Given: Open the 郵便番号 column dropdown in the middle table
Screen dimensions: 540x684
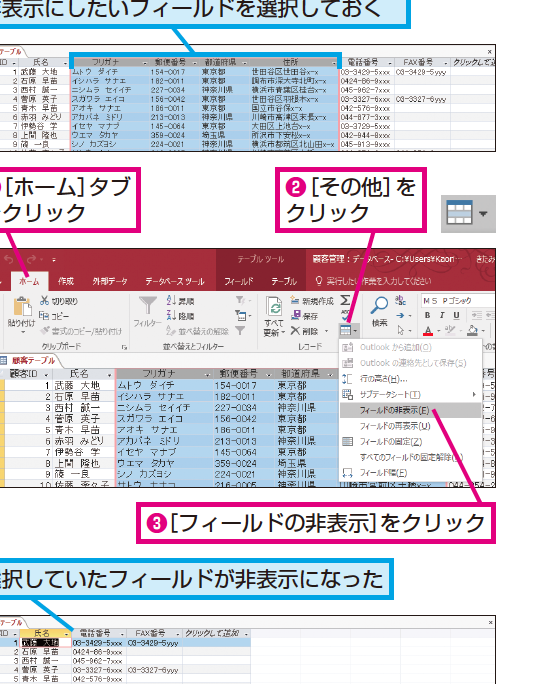Looking at the screenshot, I should click(x=269, y=375).
